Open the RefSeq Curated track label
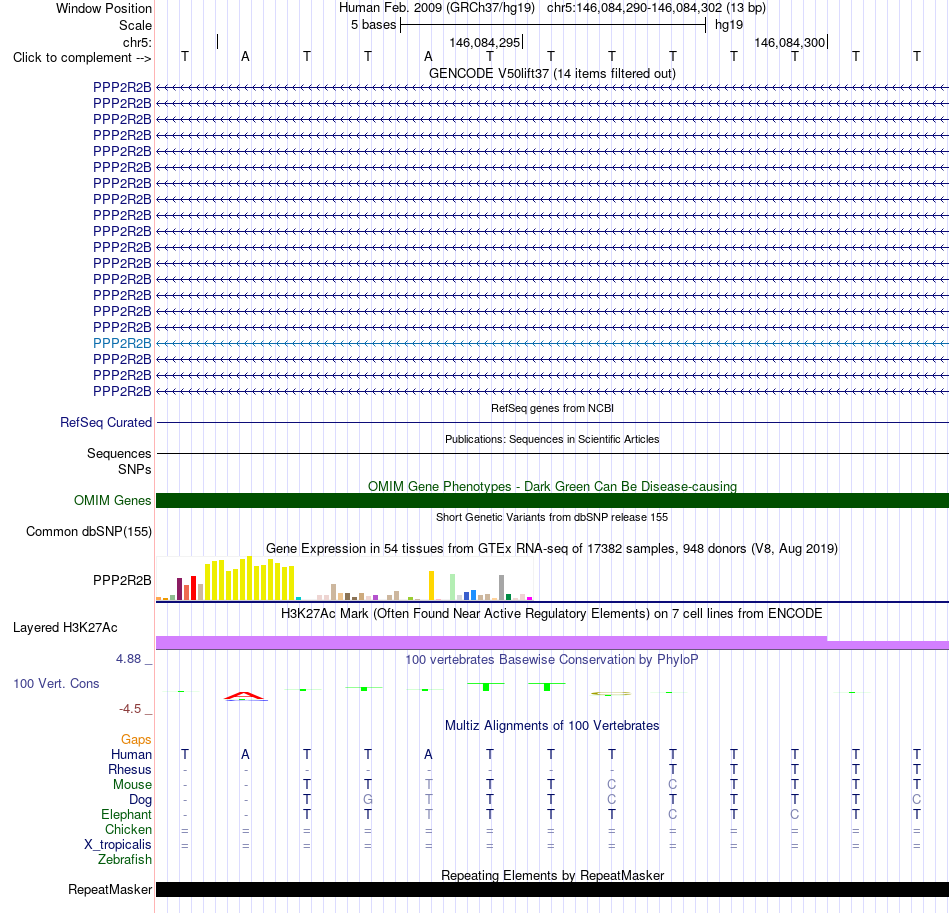 coord(105,422)
